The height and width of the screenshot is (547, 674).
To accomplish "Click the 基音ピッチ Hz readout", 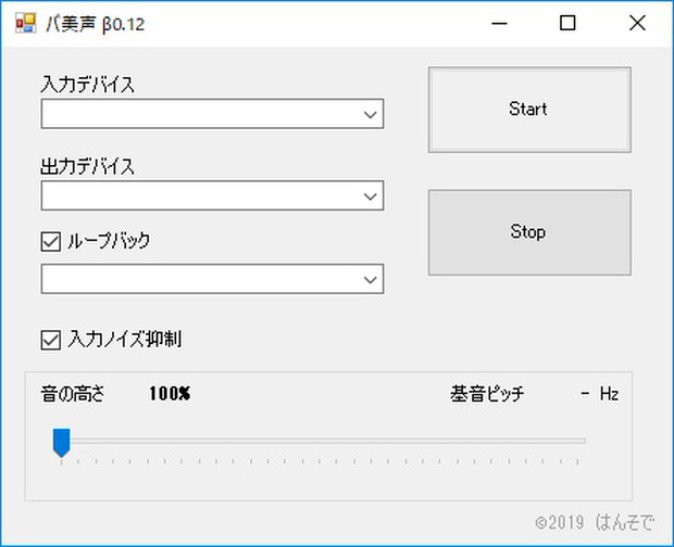I will coord(600,394).
